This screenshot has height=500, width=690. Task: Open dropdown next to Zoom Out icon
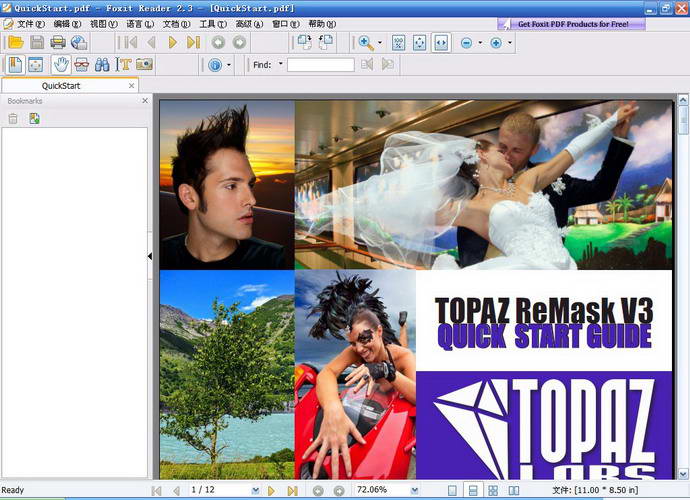coord(480,43)
